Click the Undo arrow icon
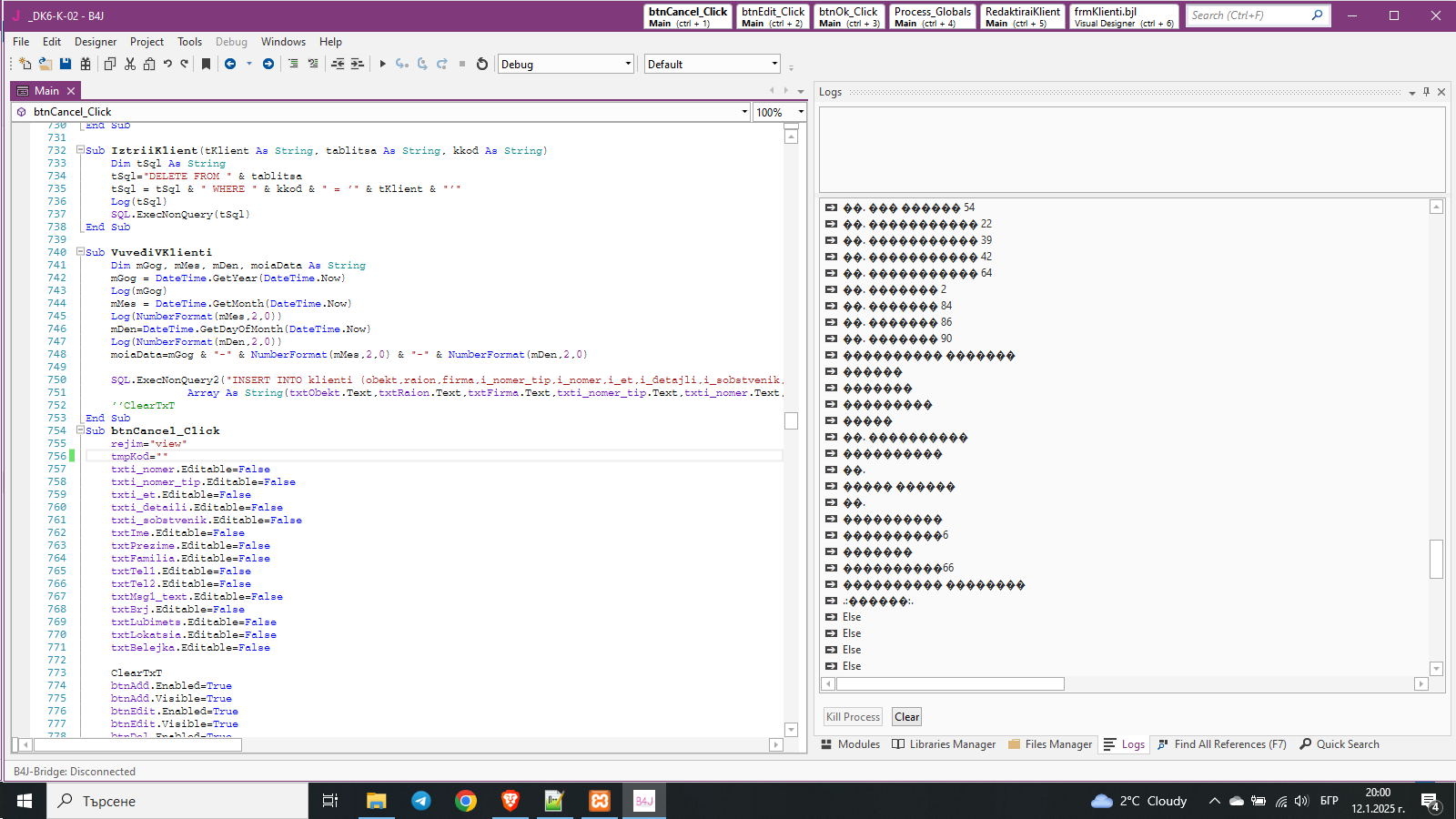Screen dimensions: 1456x819 pyautogui.click(x=167, y=64)
